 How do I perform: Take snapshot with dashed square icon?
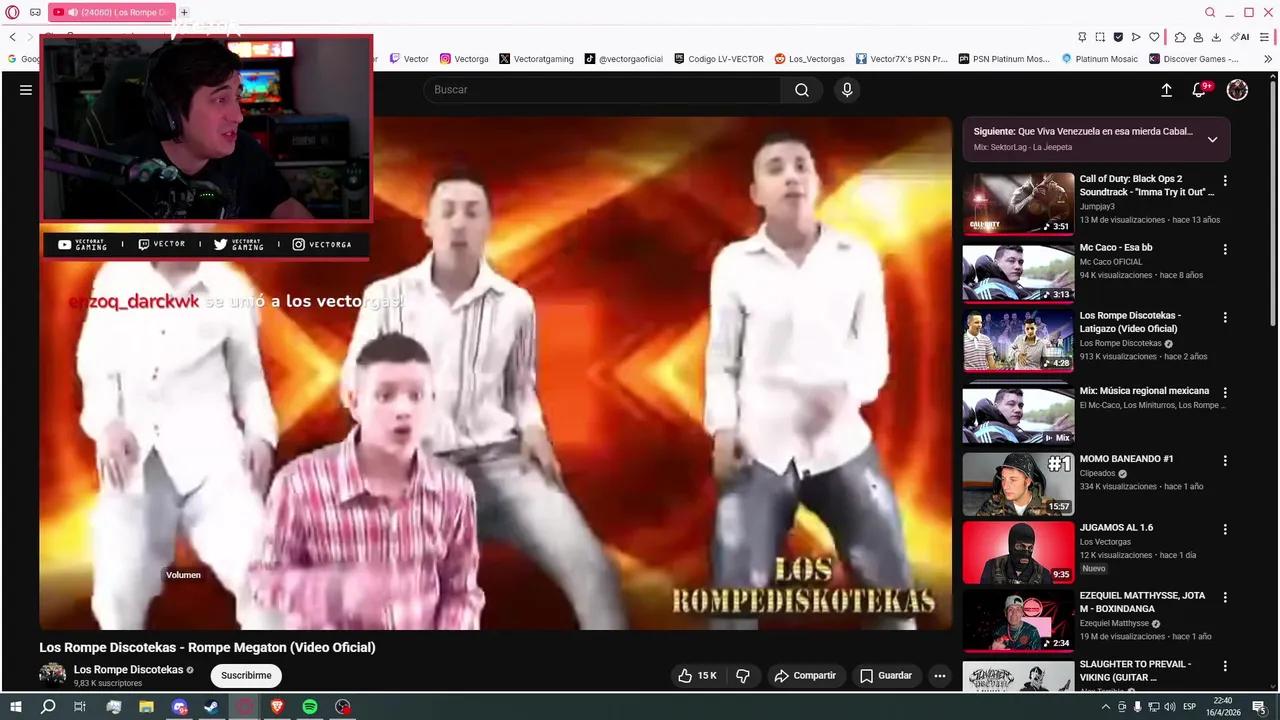(x=1099, y=37)
